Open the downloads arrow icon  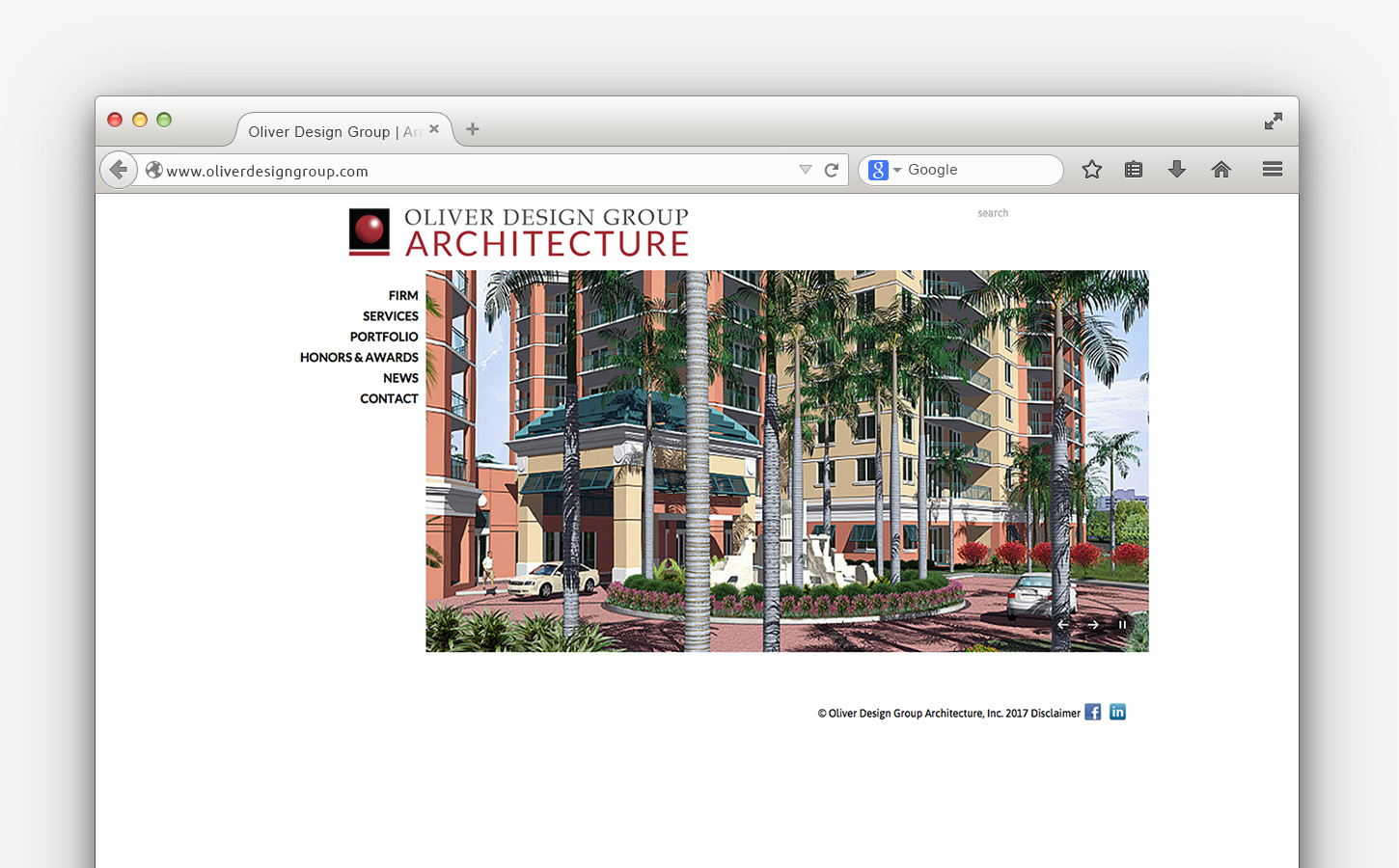point(1177,170)
